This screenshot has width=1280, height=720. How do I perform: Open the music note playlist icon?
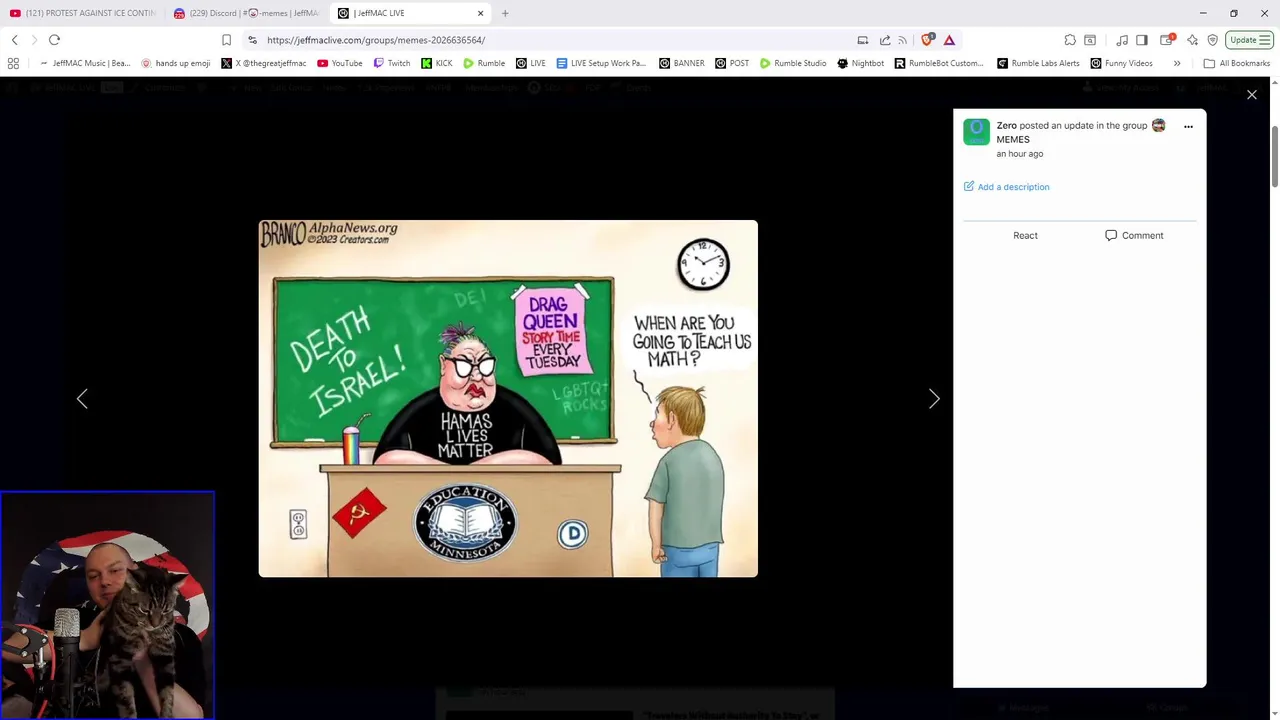tap(1122, 40)
